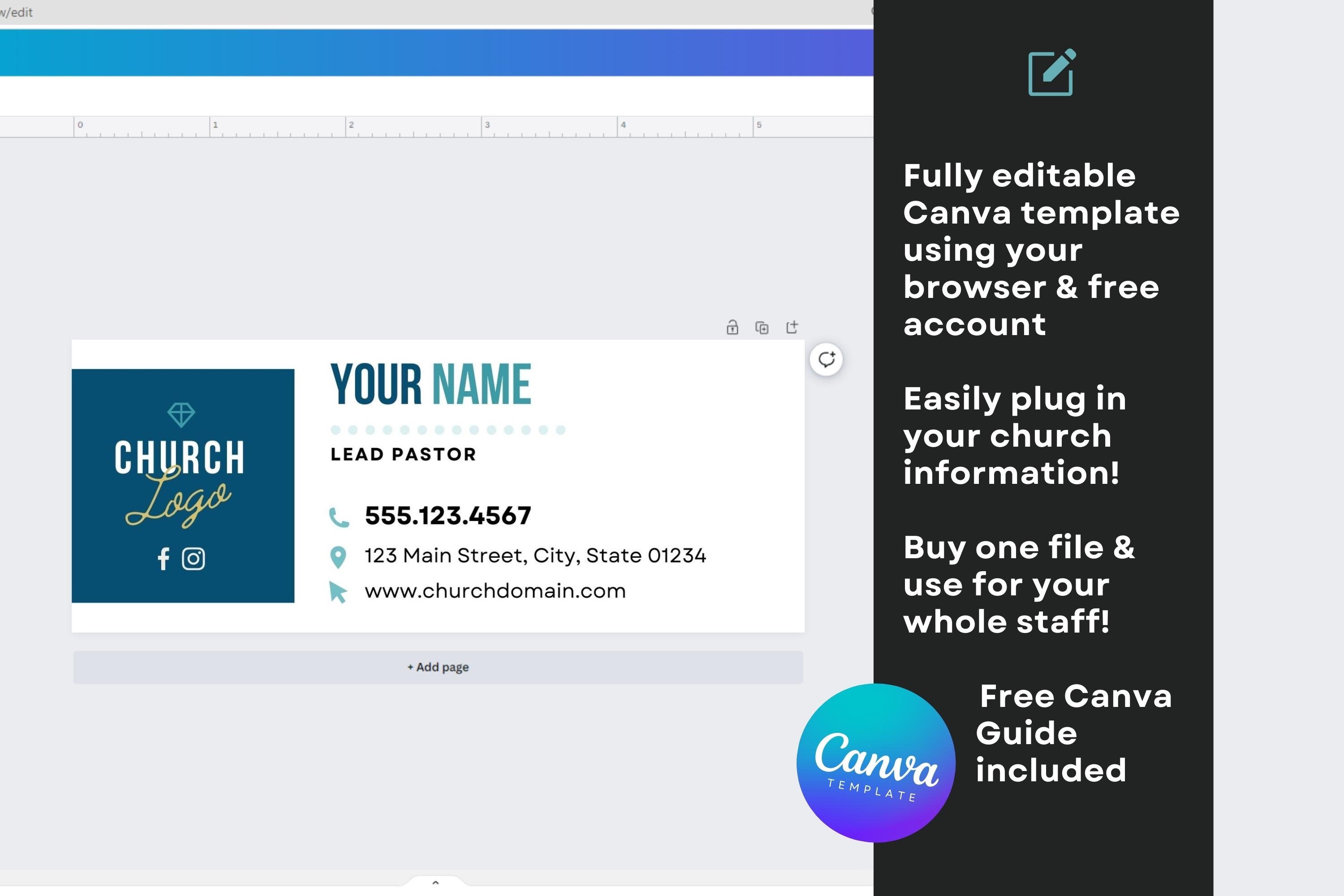
Task: Click the cursor arrow website icon
Action: 338,592
